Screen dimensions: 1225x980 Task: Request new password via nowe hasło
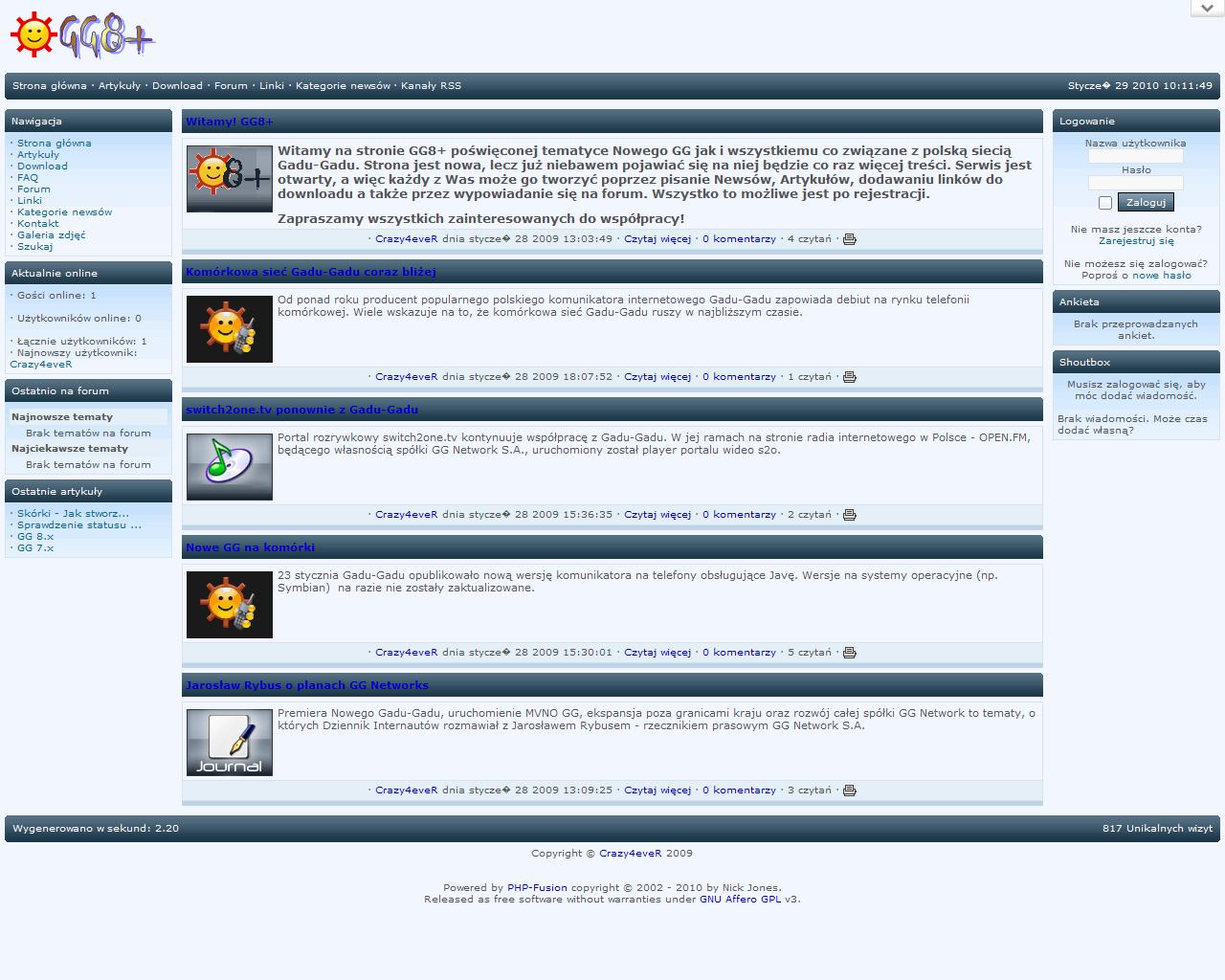(1162, 276)
